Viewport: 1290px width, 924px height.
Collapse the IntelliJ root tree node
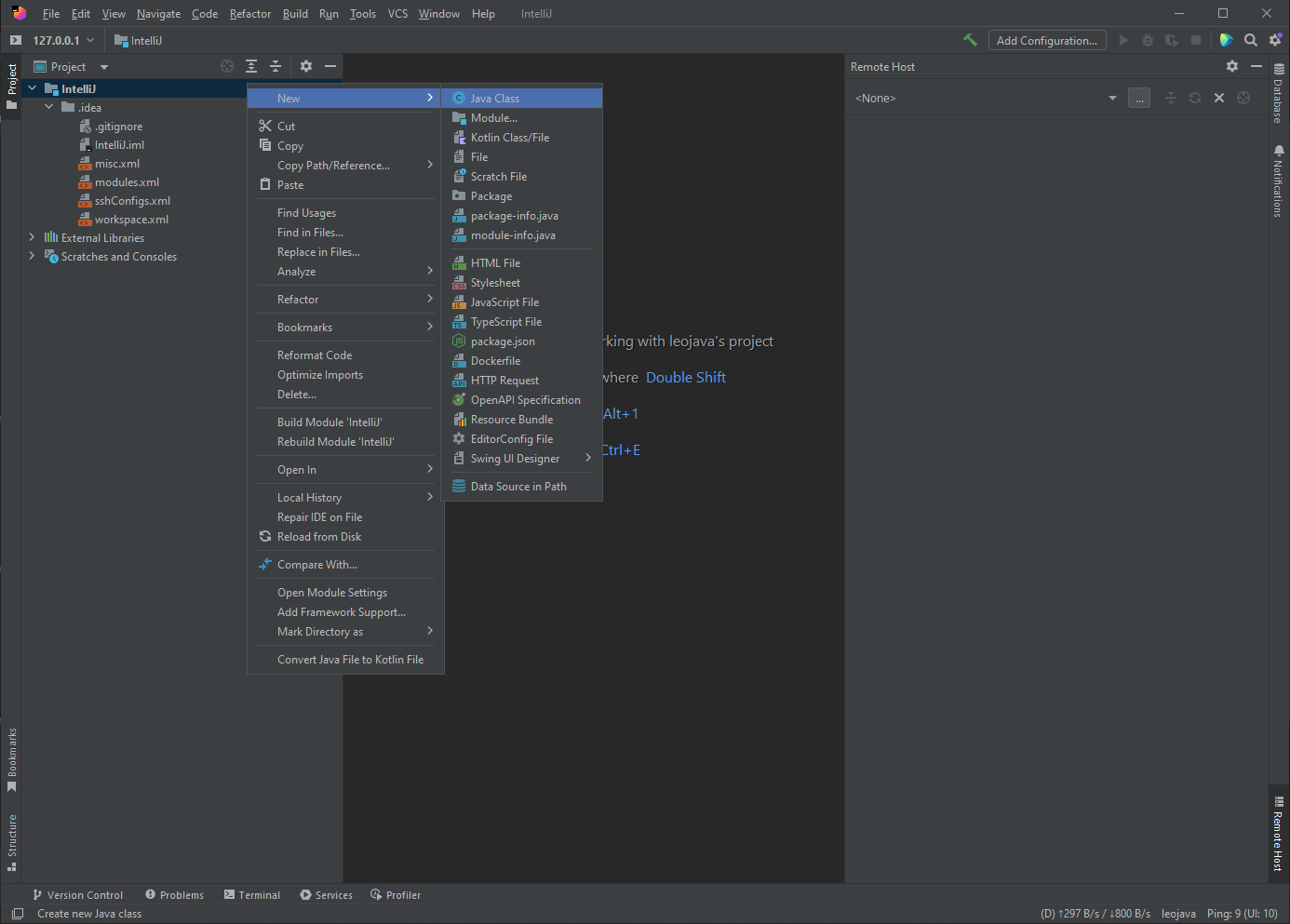click(x=33, y=88)
